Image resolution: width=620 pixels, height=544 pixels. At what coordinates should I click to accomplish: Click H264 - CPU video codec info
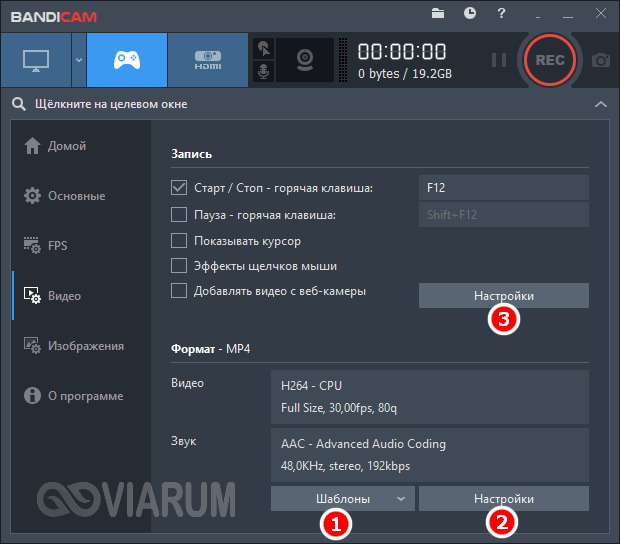pos(311,385)
